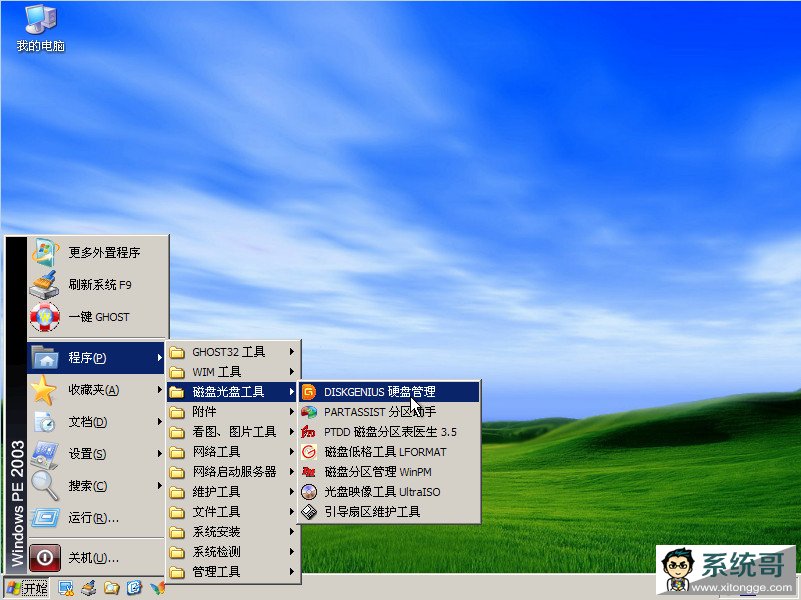The height and width of the screenshot is (600, 801).
Task: Click the 引导扇区维护工具 icon
Action: [x=309, y=512]
